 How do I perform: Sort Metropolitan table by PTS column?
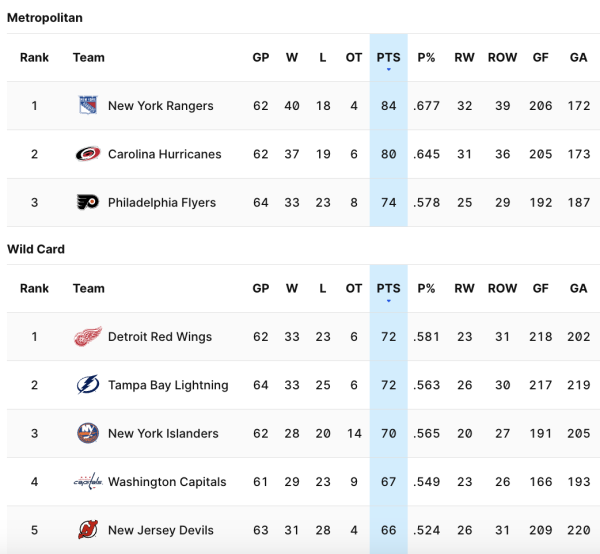(x=388, y=58)
